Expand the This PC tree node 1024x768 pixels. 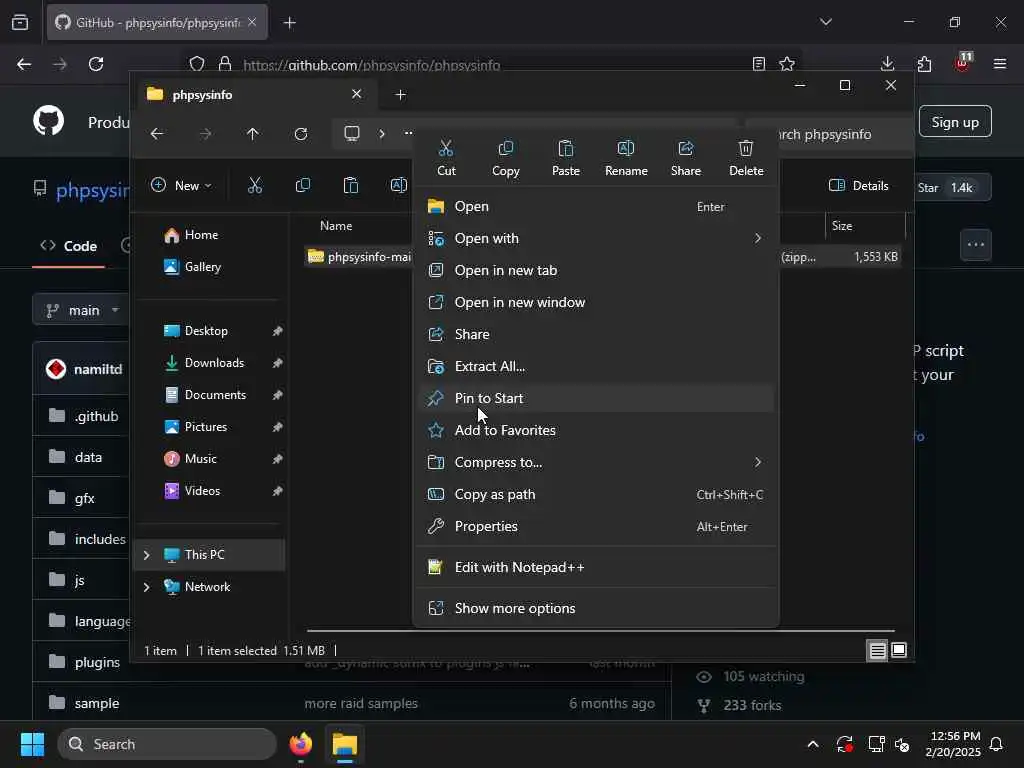tap(146, 555)
